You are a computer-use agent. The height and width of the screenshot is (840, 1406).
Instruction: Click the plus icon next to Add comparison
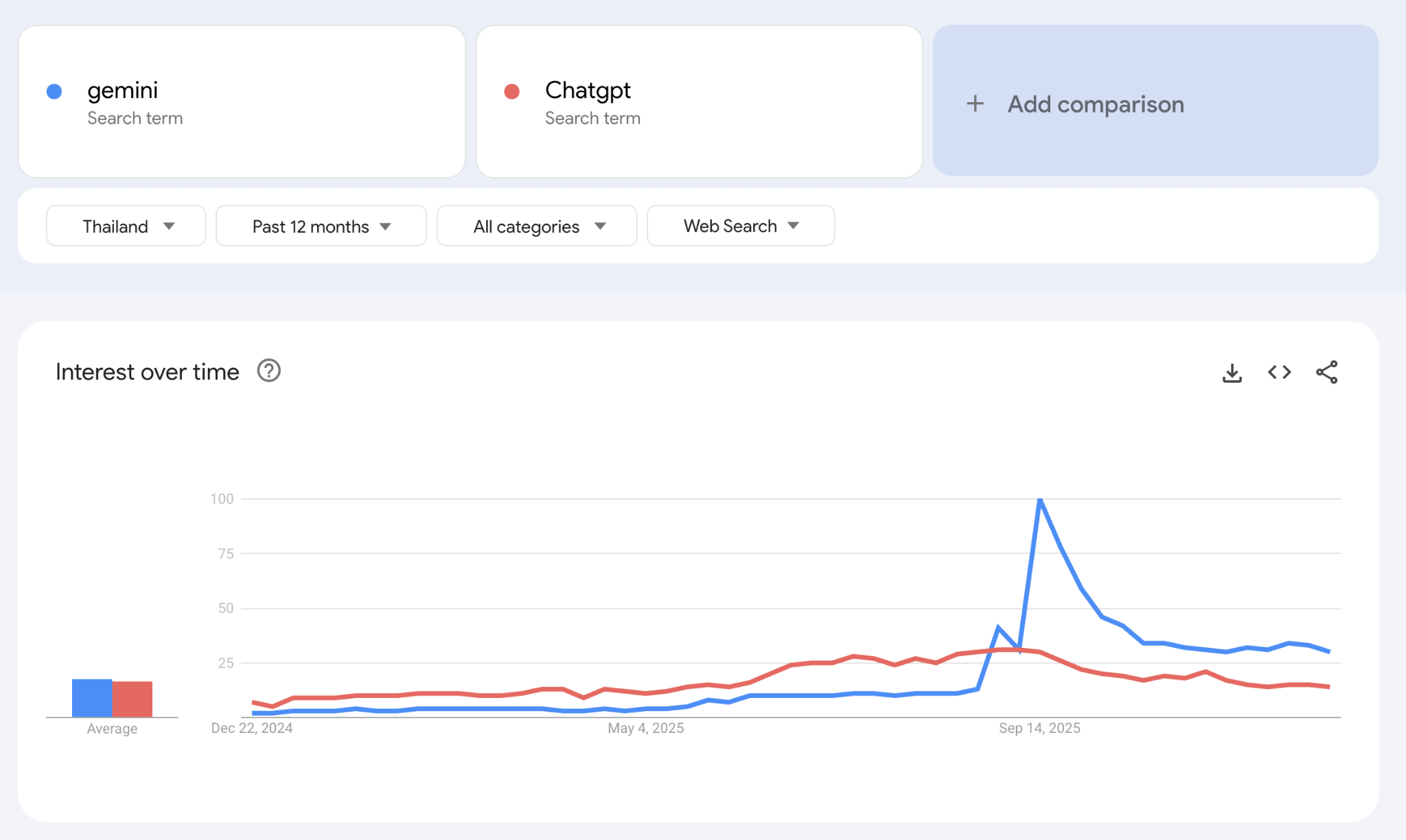975,103
